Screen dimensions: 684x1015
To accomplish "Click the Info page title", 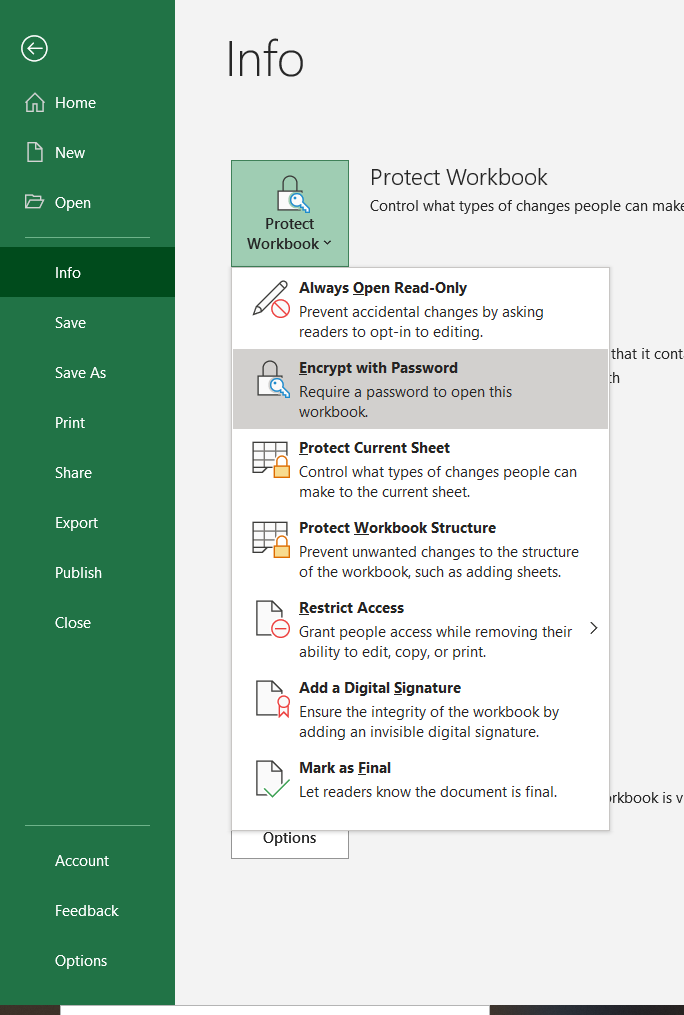I will (265, 59).
